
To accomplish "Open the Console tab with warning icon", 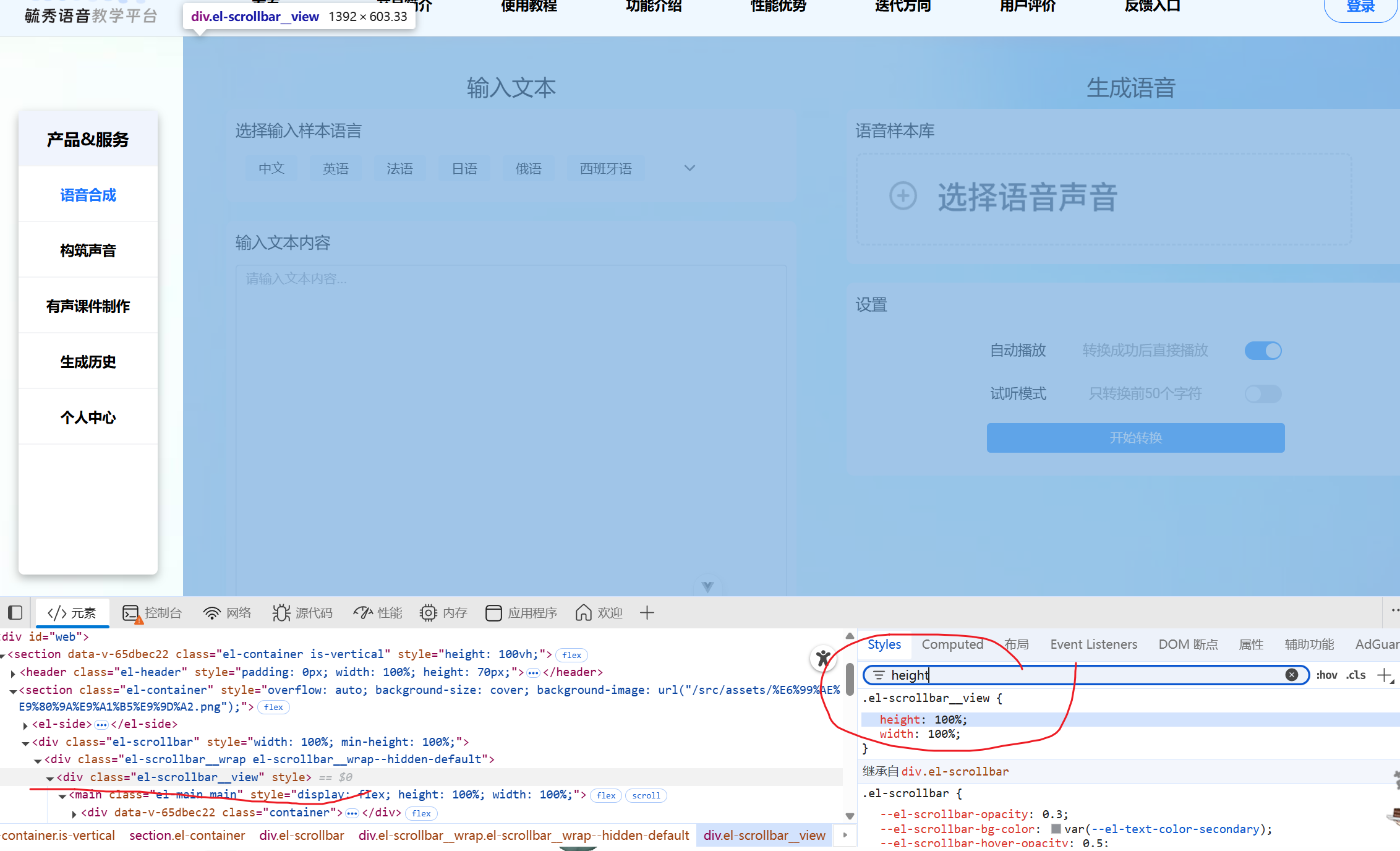I will (152, 613).
